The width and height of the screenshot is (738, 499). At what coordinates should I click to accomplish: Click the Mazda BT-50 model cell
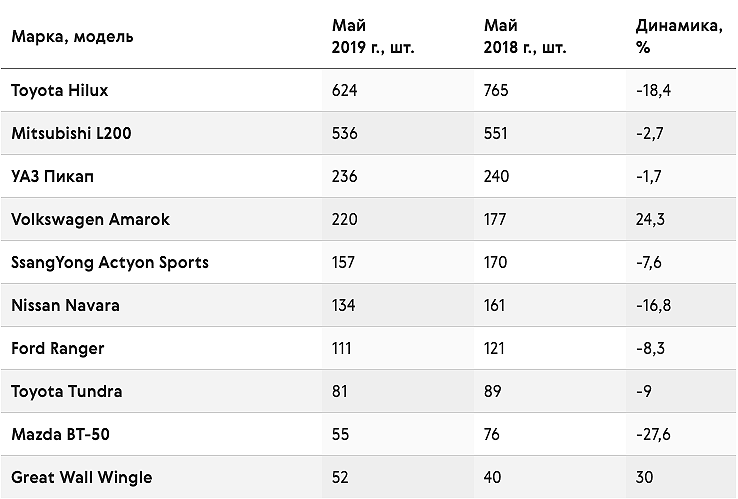tap(60, 434)
